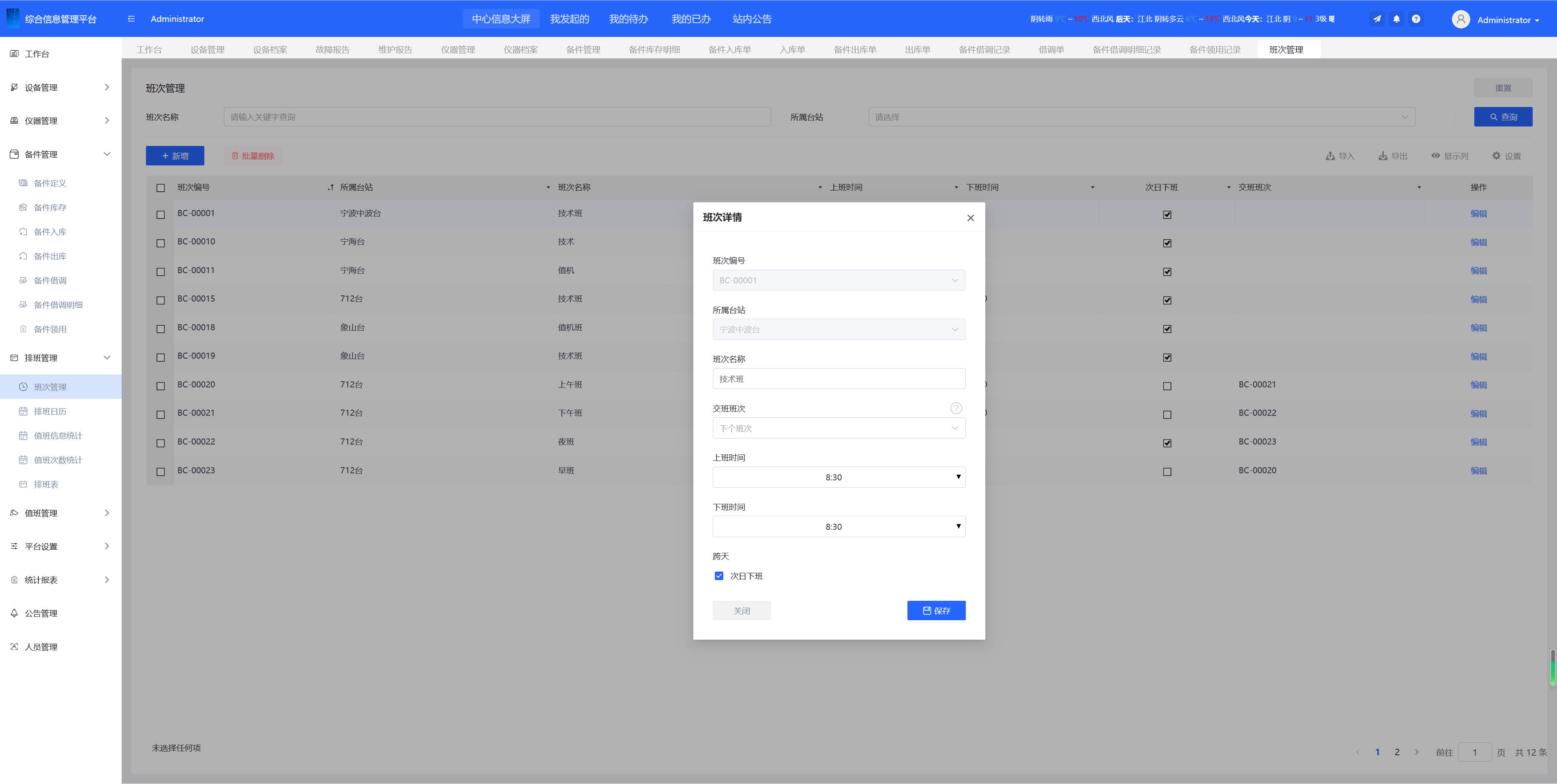
Task: Toggle the sidebar collapse menu icon
Action: coord(131,19)
